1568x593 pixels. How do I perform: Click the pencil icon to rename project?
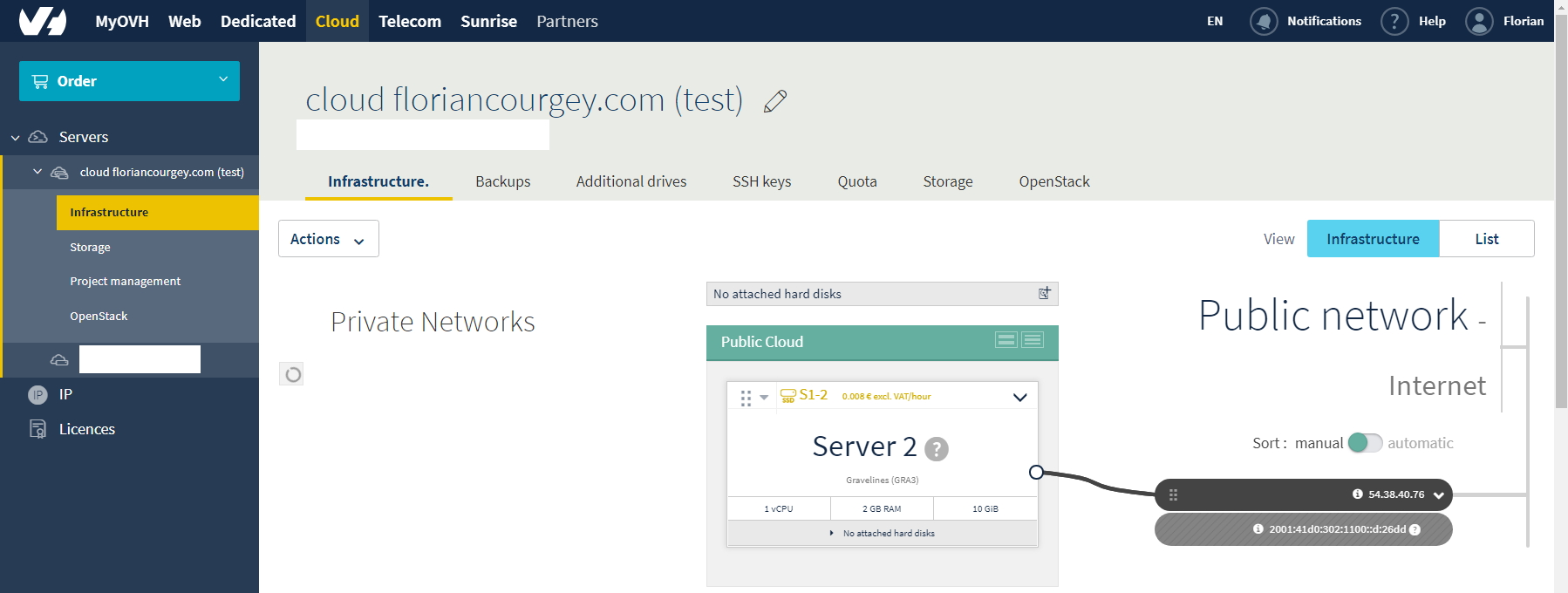pyautogui.click(x=774, y=102)
